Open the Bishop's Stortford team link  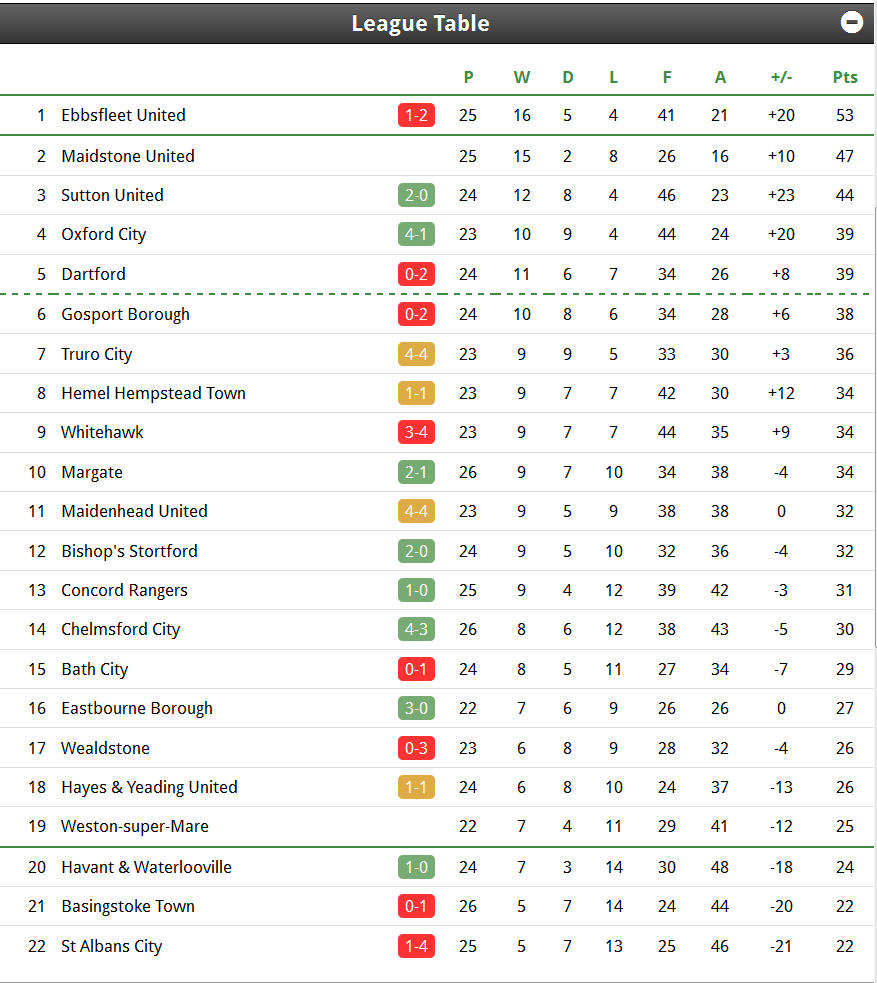(x=129, y=552)
